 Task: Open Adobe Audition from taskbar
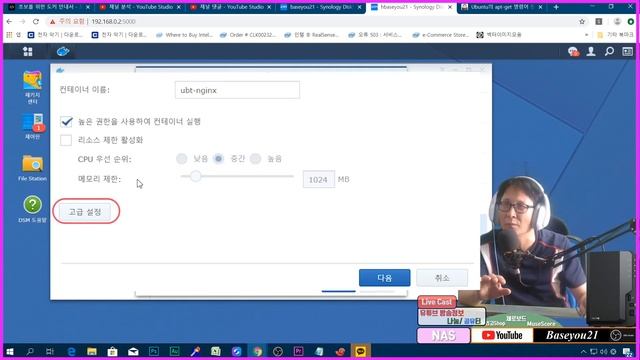[x=174, y=351]
